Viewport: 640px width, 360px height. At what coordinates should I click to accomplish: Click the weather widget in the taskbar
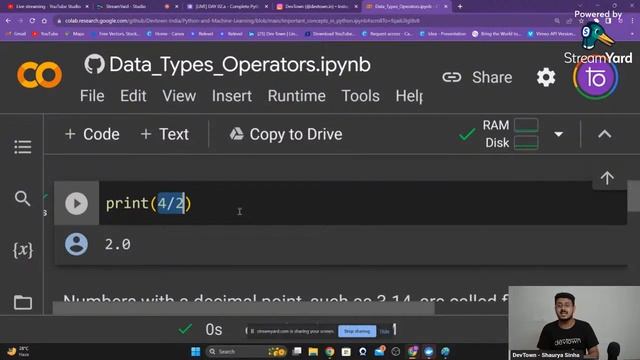coord(18,351)
